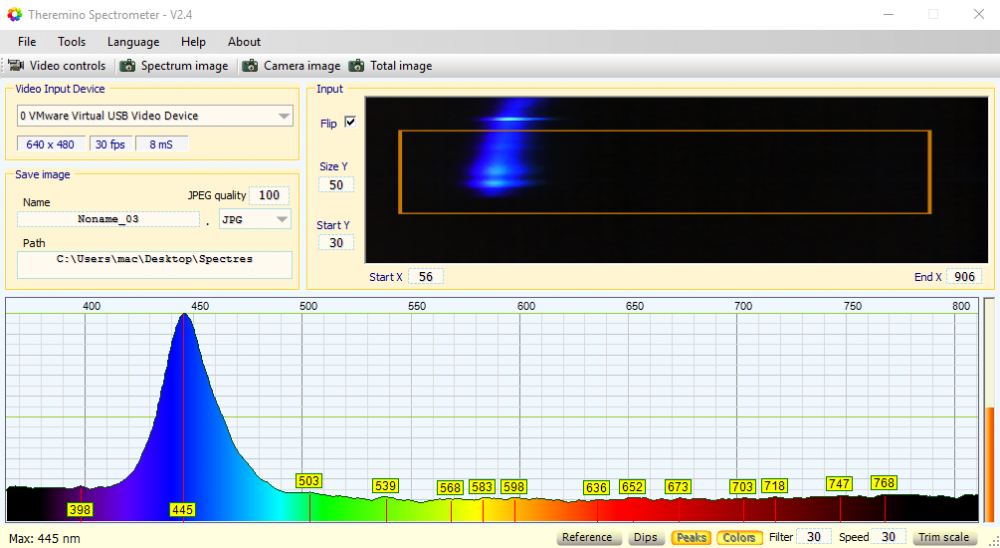
Task: Click the Reference button
Action: point(587,537)
